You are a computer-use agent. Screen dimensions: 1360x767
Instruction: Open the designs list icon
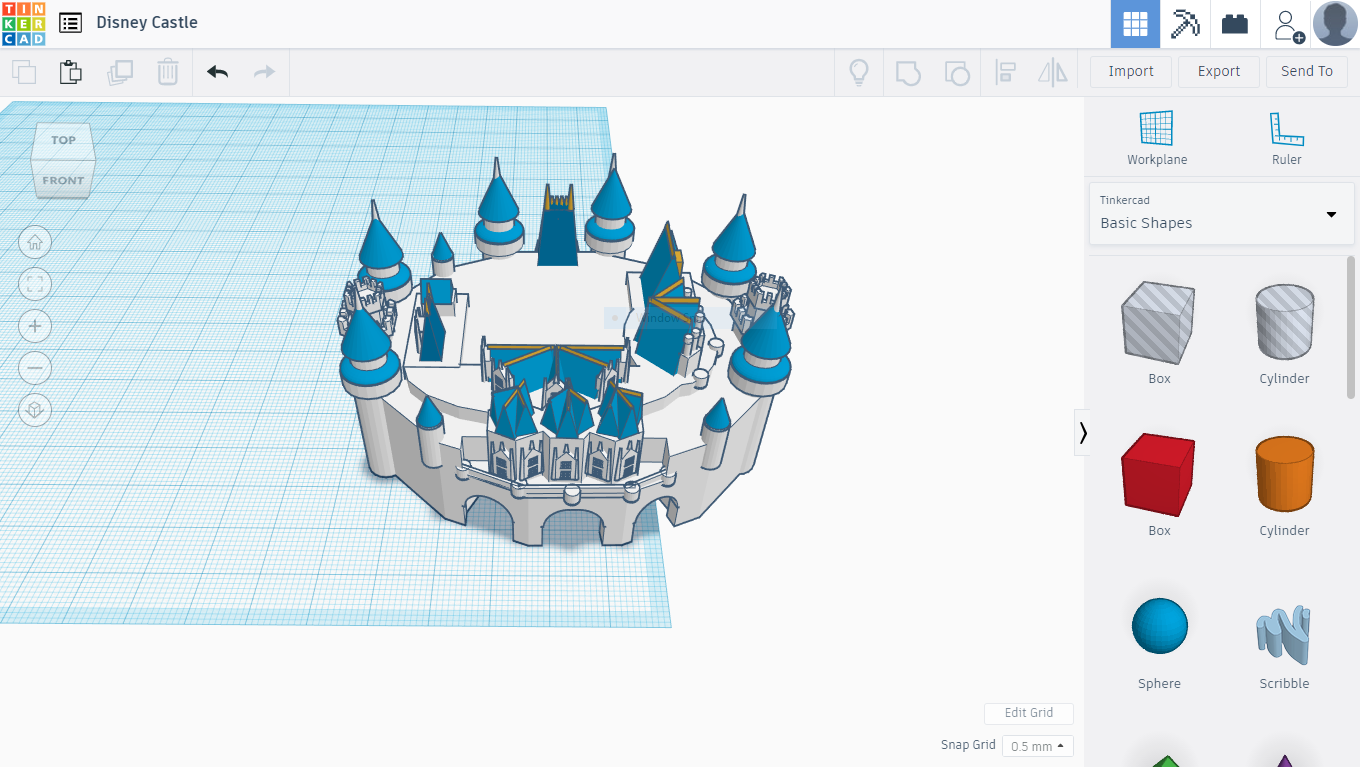[70, 23]
